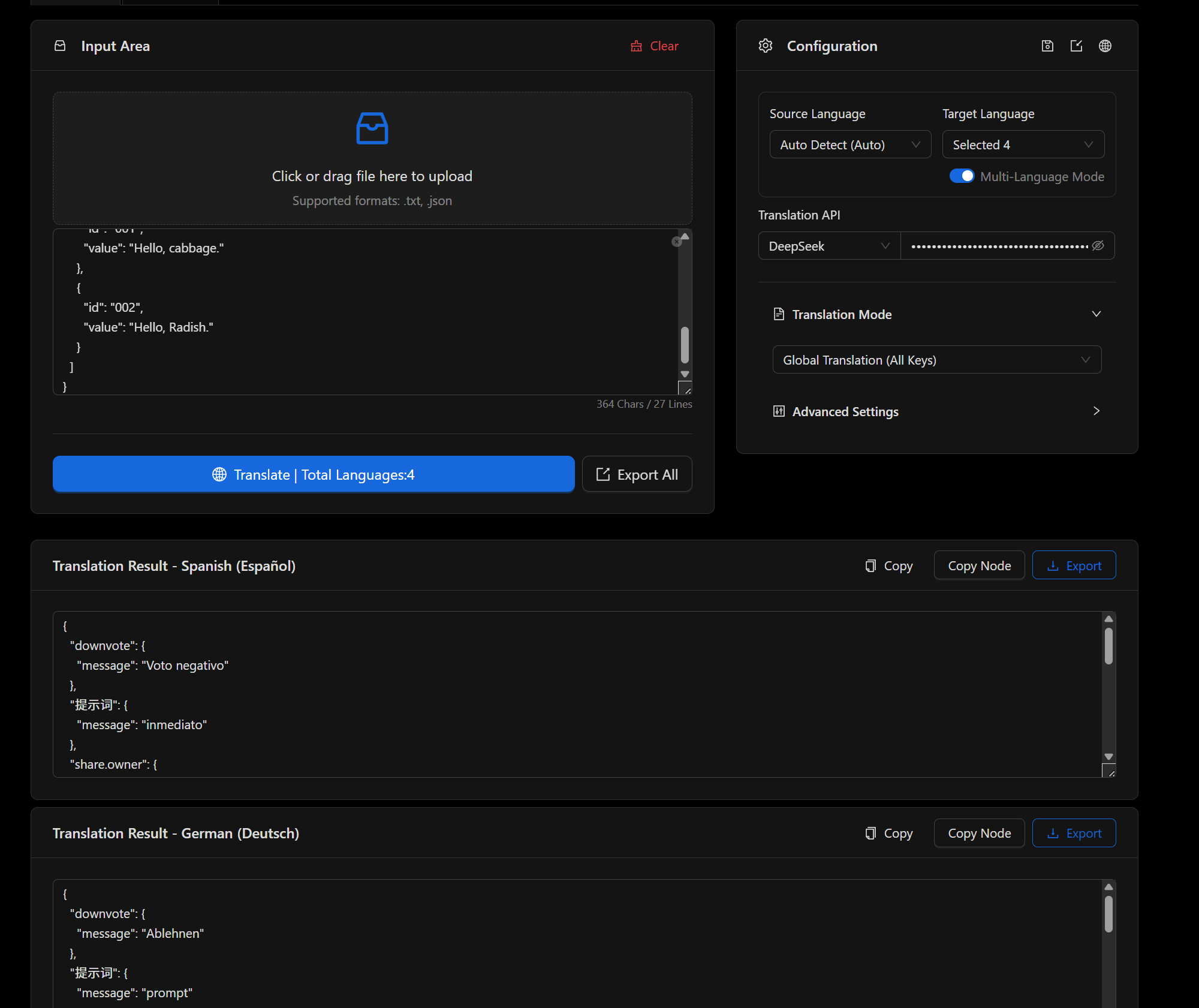Click the Input Area inbox icon
The image size is (1199, 1008).
click(x=60, y=46)
